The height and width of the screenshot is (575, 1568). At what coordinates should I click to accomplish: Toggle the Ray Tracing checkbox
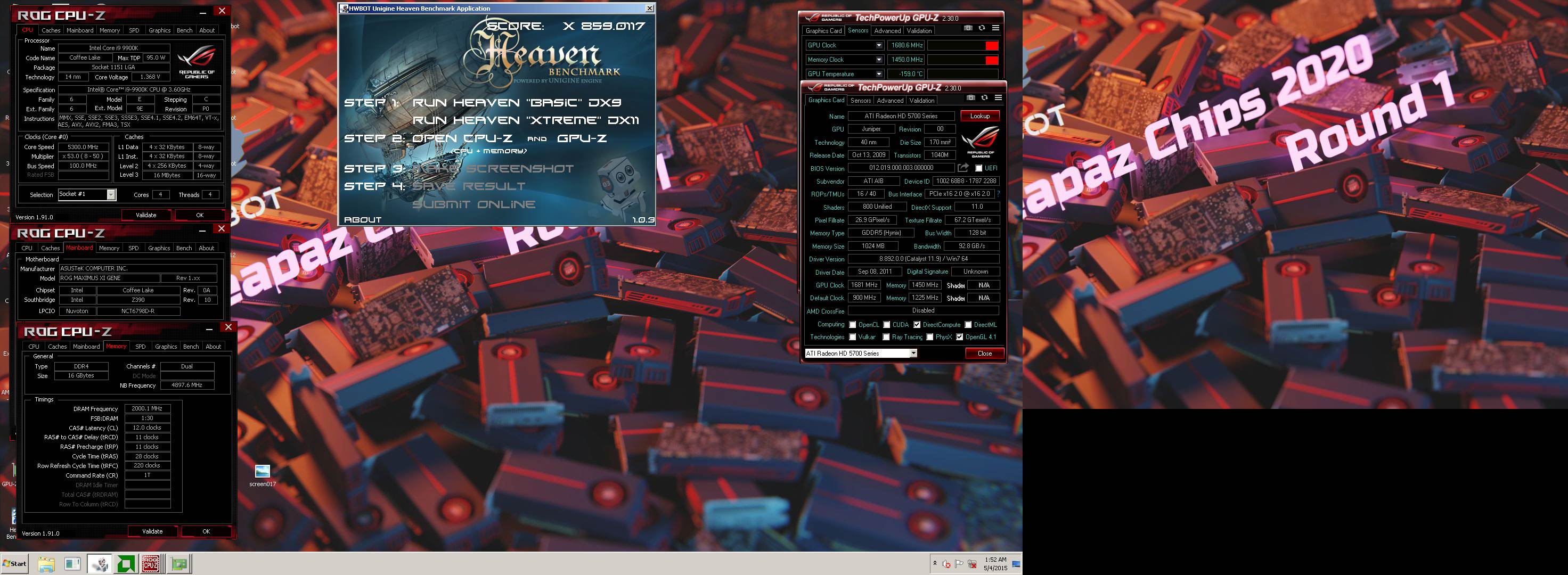(x=887, y=337)
